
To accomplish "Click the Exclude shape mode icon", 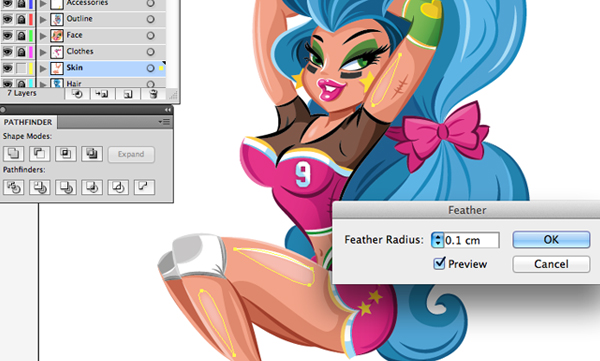I will click(92, 154).
